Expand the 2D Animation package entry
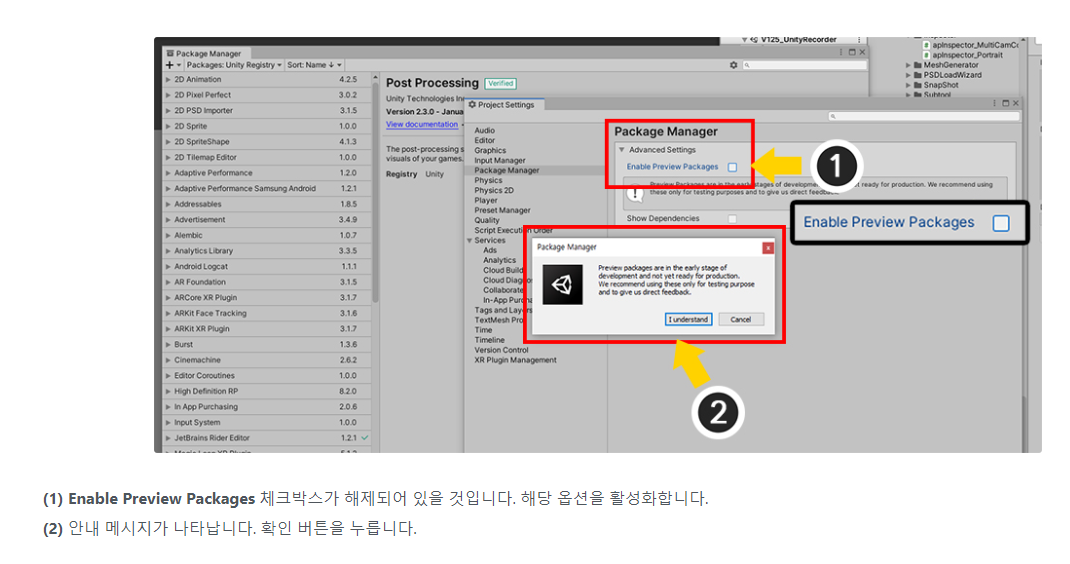This screenshot has width=1070, height=564. [x=169, y=79]
